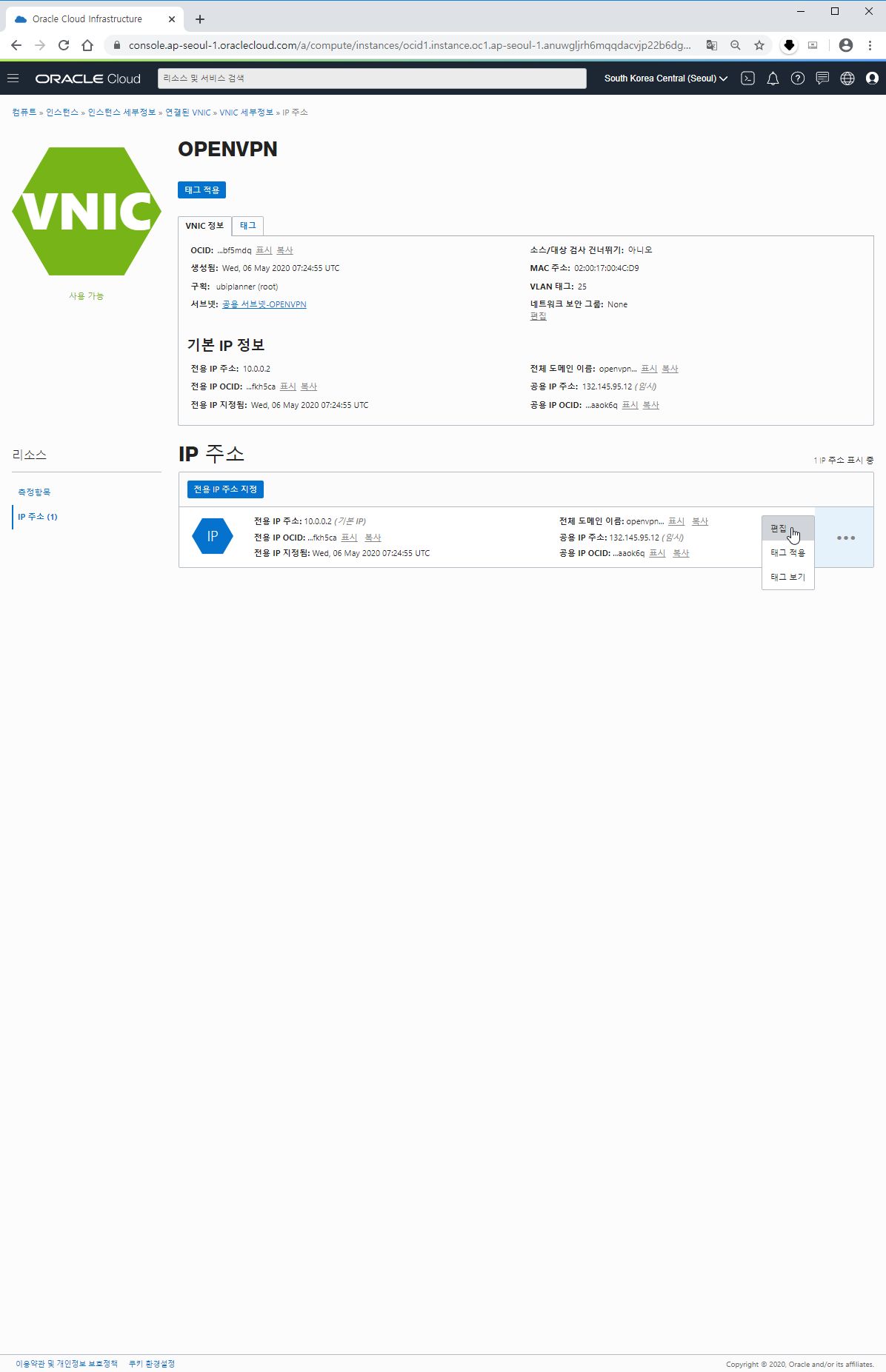Copy the VNIC OCID with 복사

(x=284, y=250)
